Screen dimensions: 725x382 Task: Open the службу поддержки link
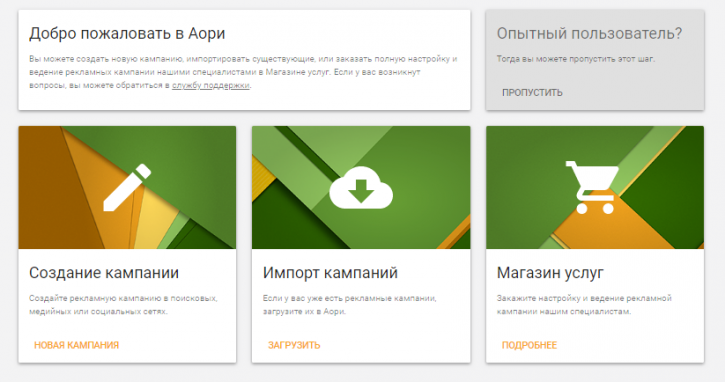[x=211, y=86]
